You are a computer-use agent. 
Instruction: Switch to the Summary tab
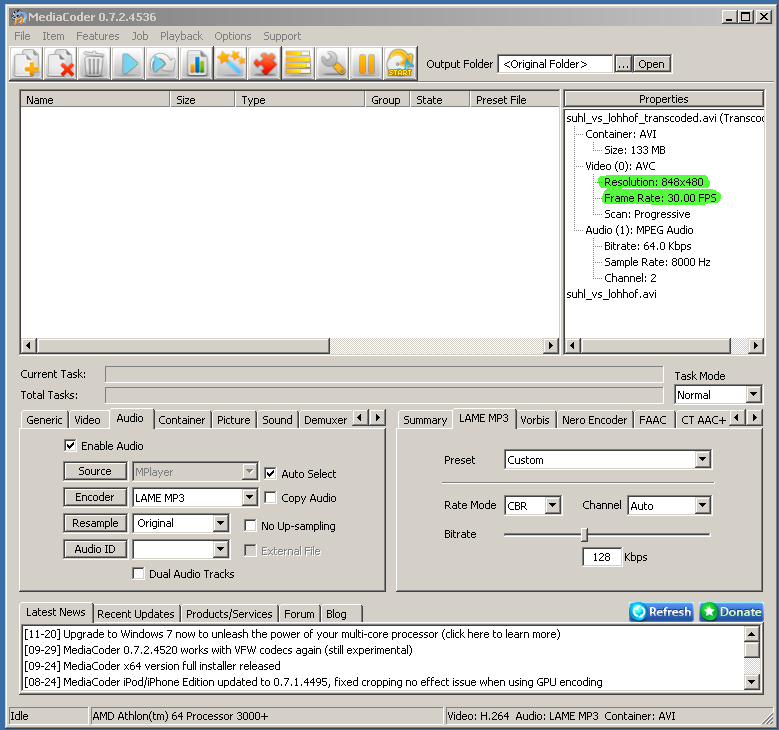click(425, 420)
